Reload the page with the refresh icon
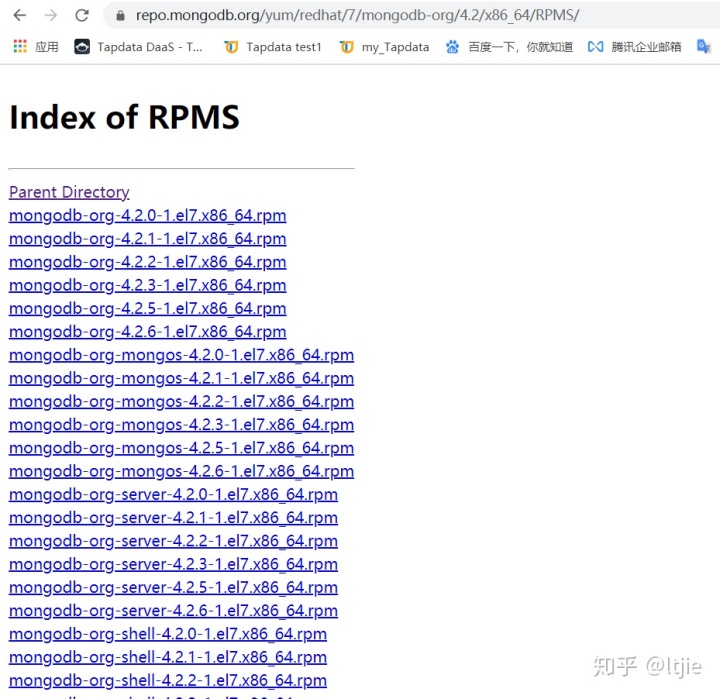The image size is (720, 699). point(82,16)
